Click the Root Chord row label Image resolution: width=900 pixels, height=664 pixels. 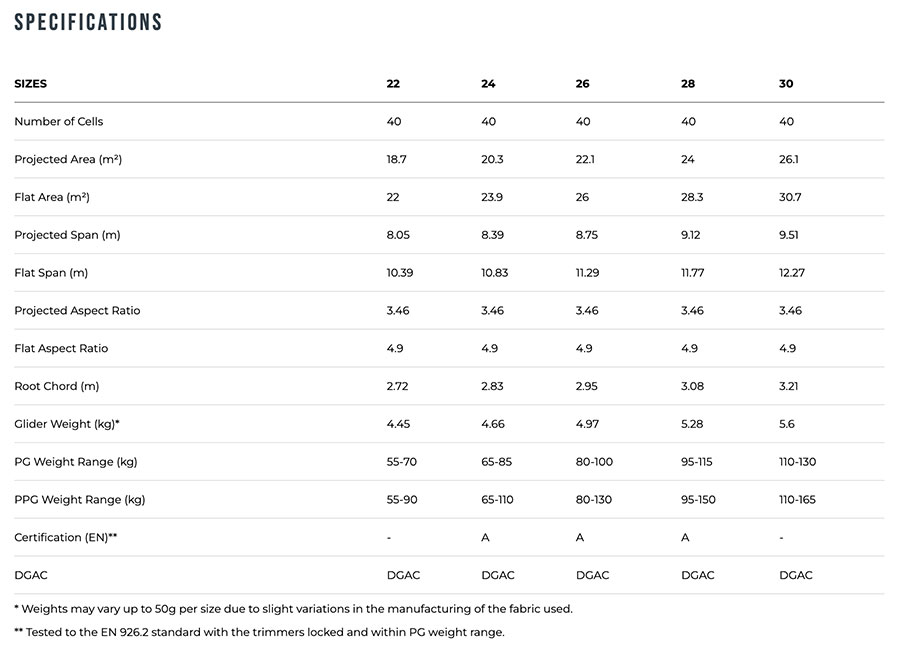pos(57,386)
